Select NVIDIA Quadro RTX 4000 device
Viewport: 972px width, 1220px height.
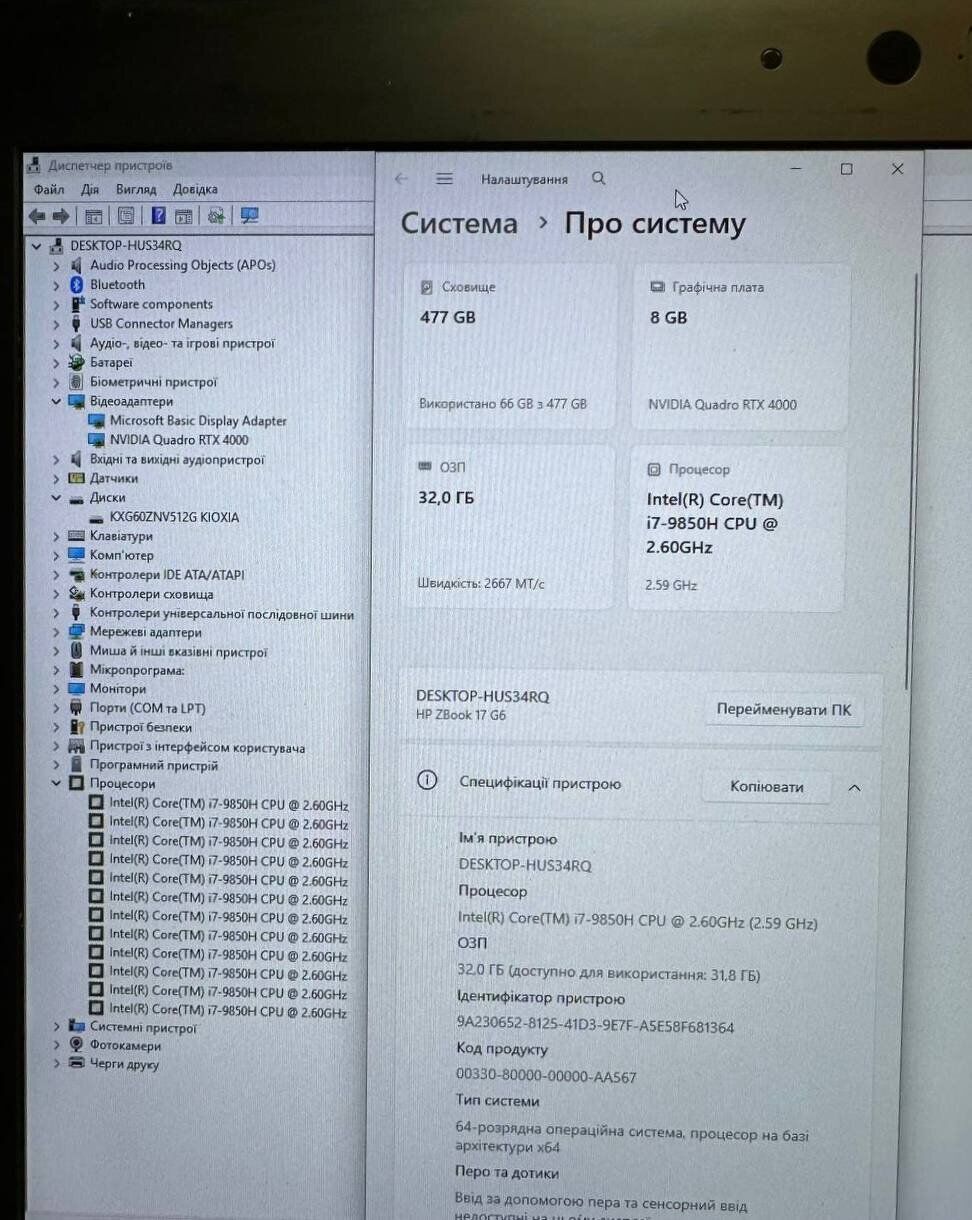pyautogui.click(x=178, y=440)
